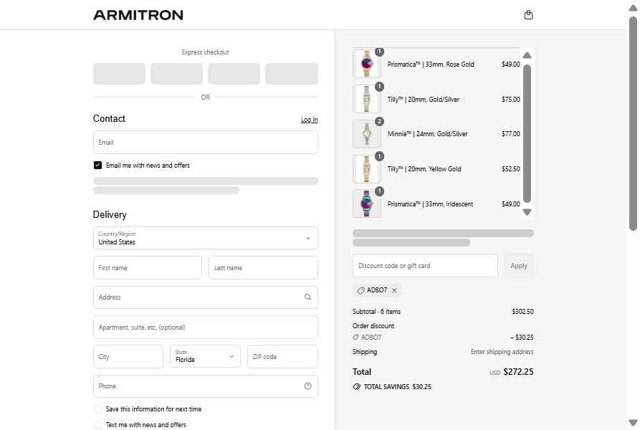
Task: Click the first express checkout button
Action: pyautogui.click(x=119, y=74)
